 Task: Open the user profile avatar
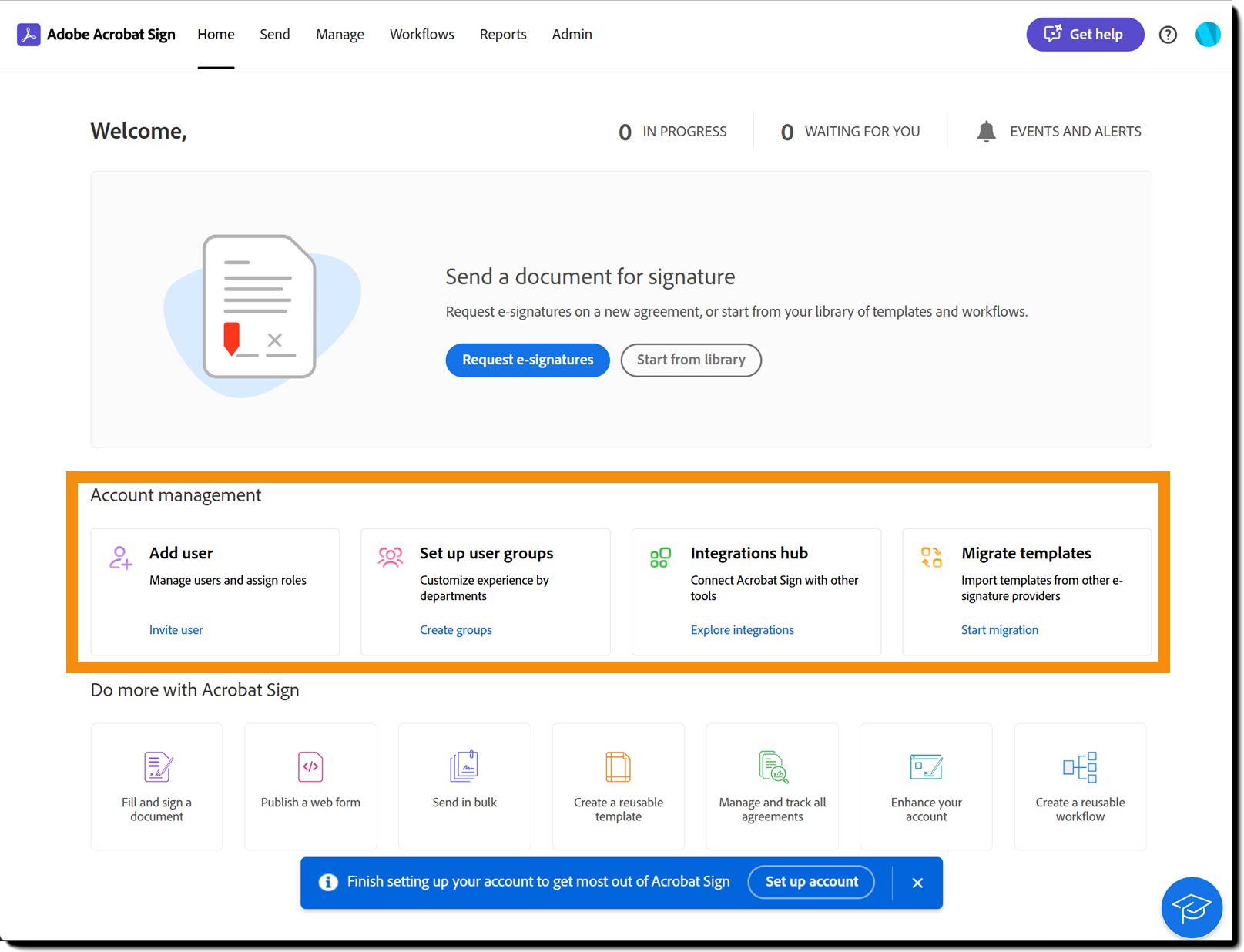(x=1207, y=35)
